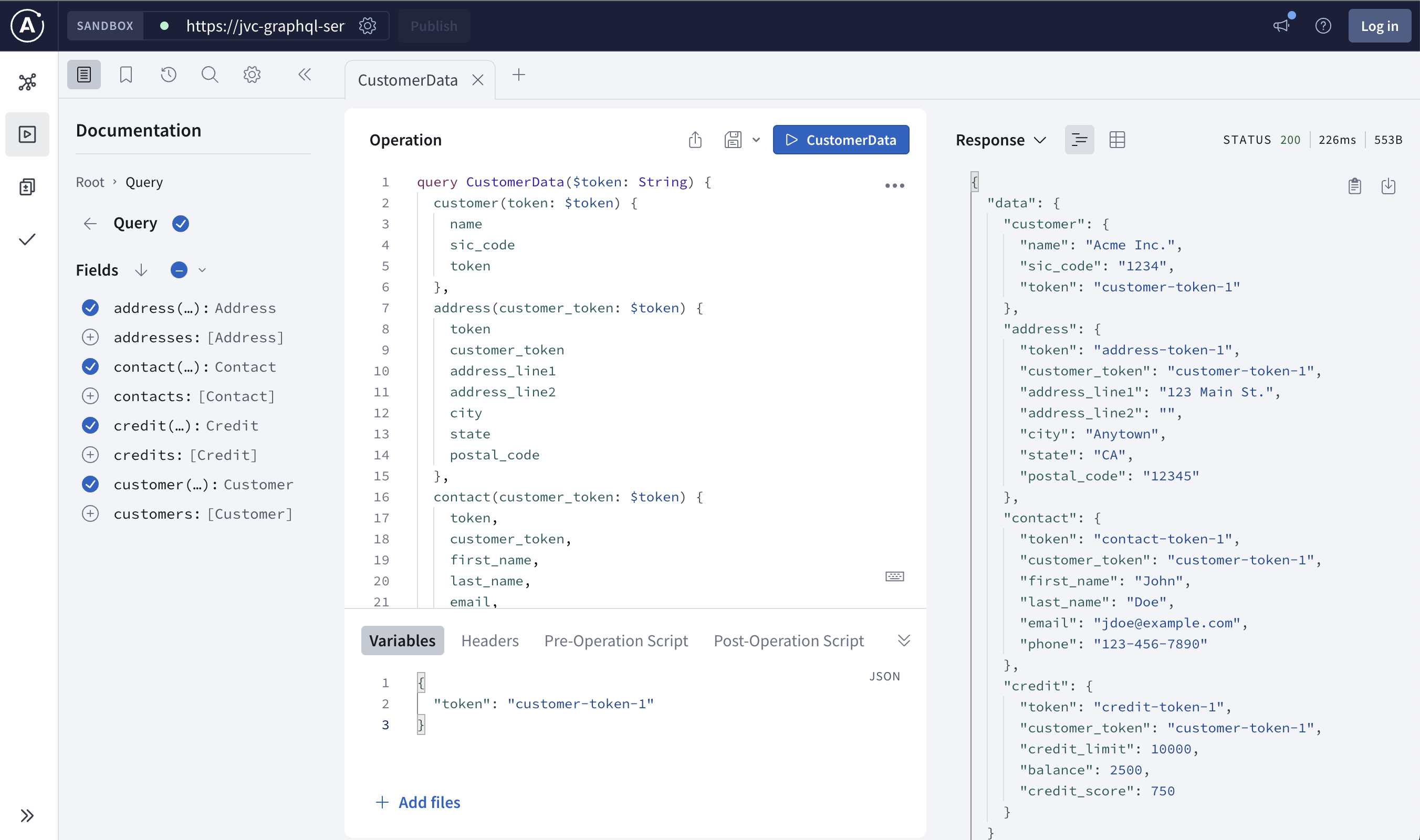Open Explorer settings gear next to documentation

pos(252,74)
